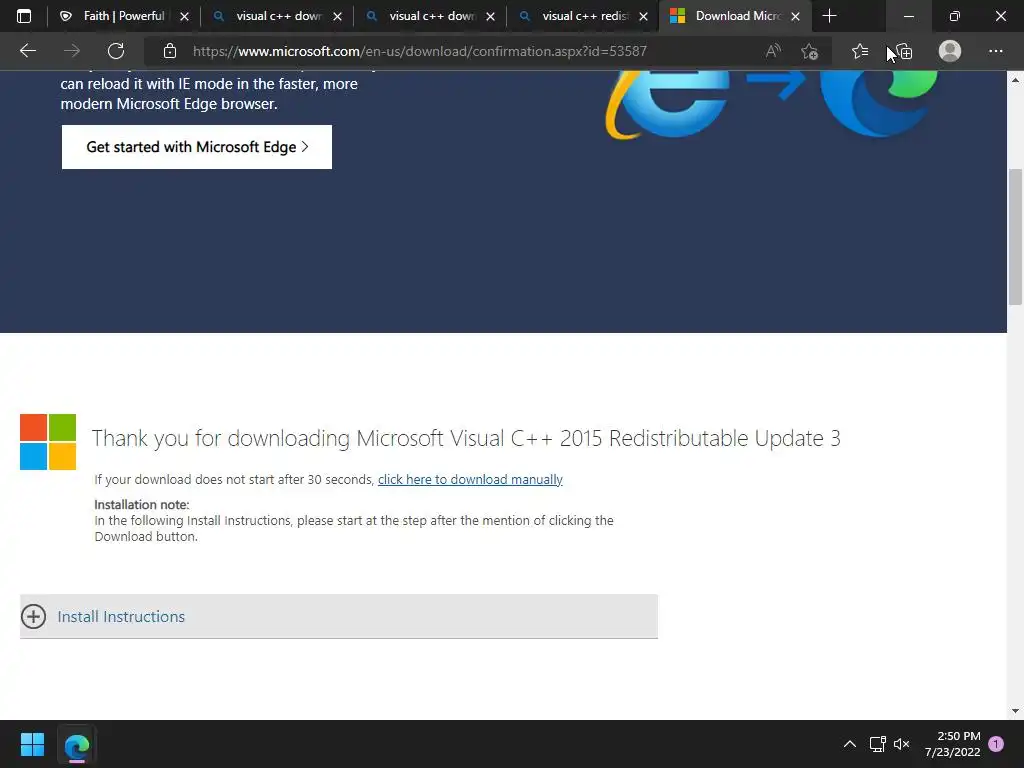
Task: Add this page to favorites
Action: [810, 51]
